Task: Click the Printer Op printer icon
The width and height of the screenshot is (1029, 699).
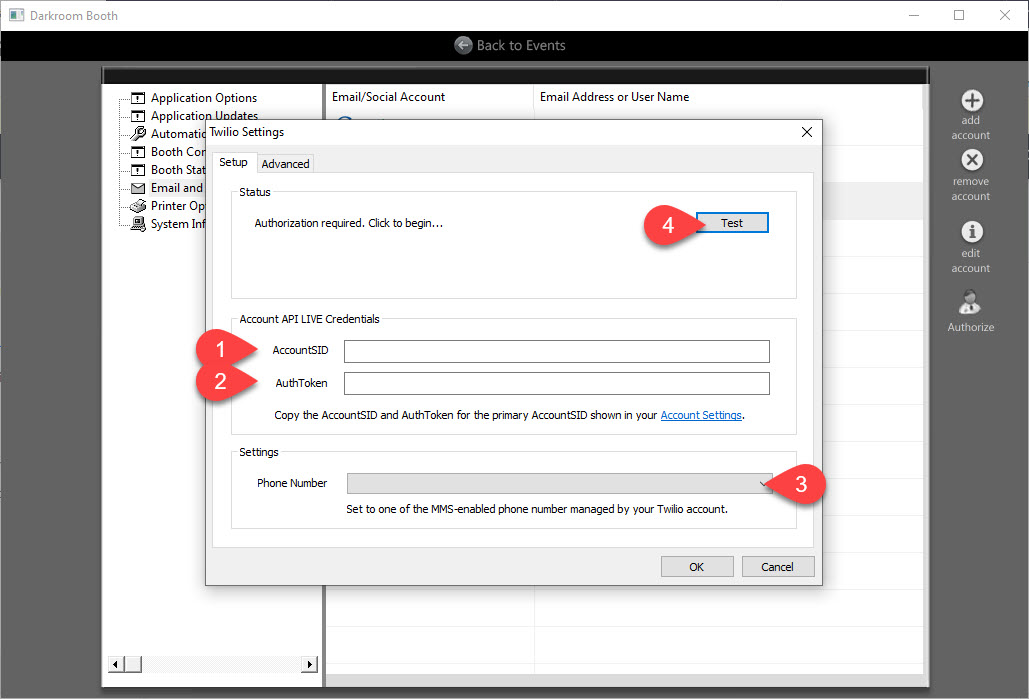Action: [138, 206]
